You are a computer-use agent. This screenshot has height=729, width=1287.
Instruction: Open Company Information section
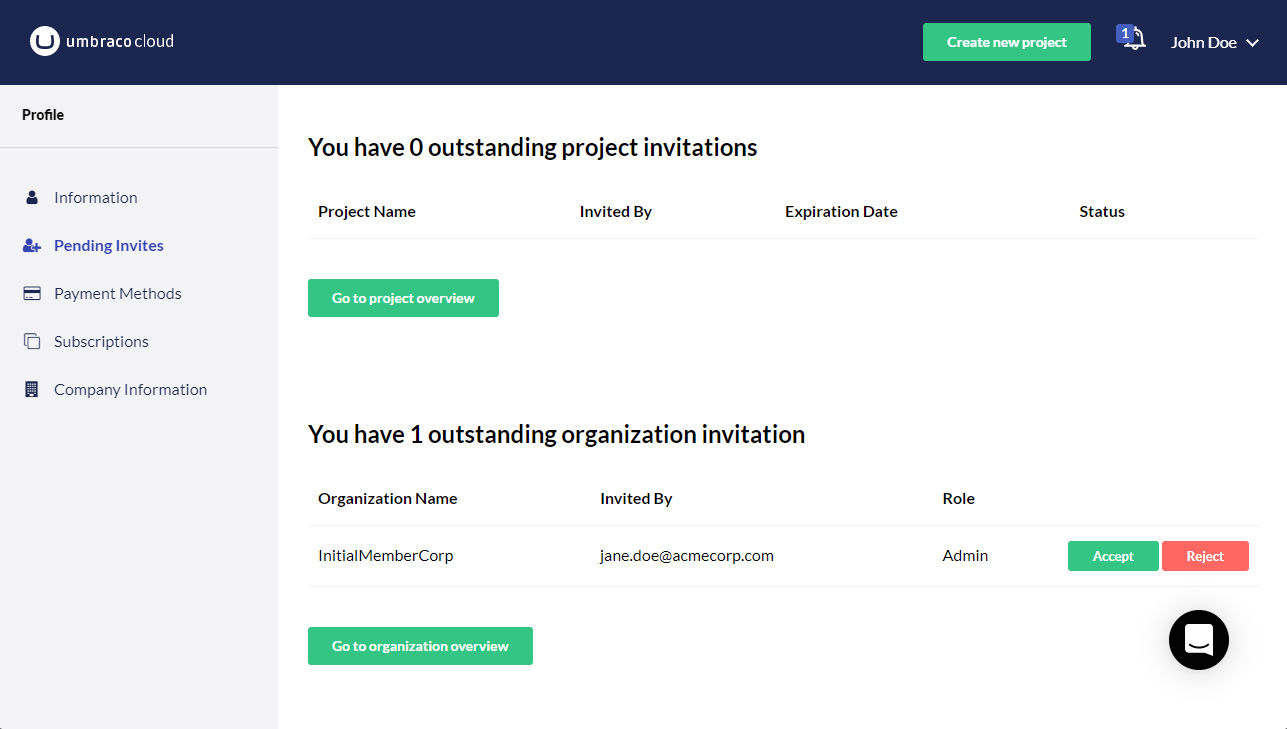[x=130, y=389]
